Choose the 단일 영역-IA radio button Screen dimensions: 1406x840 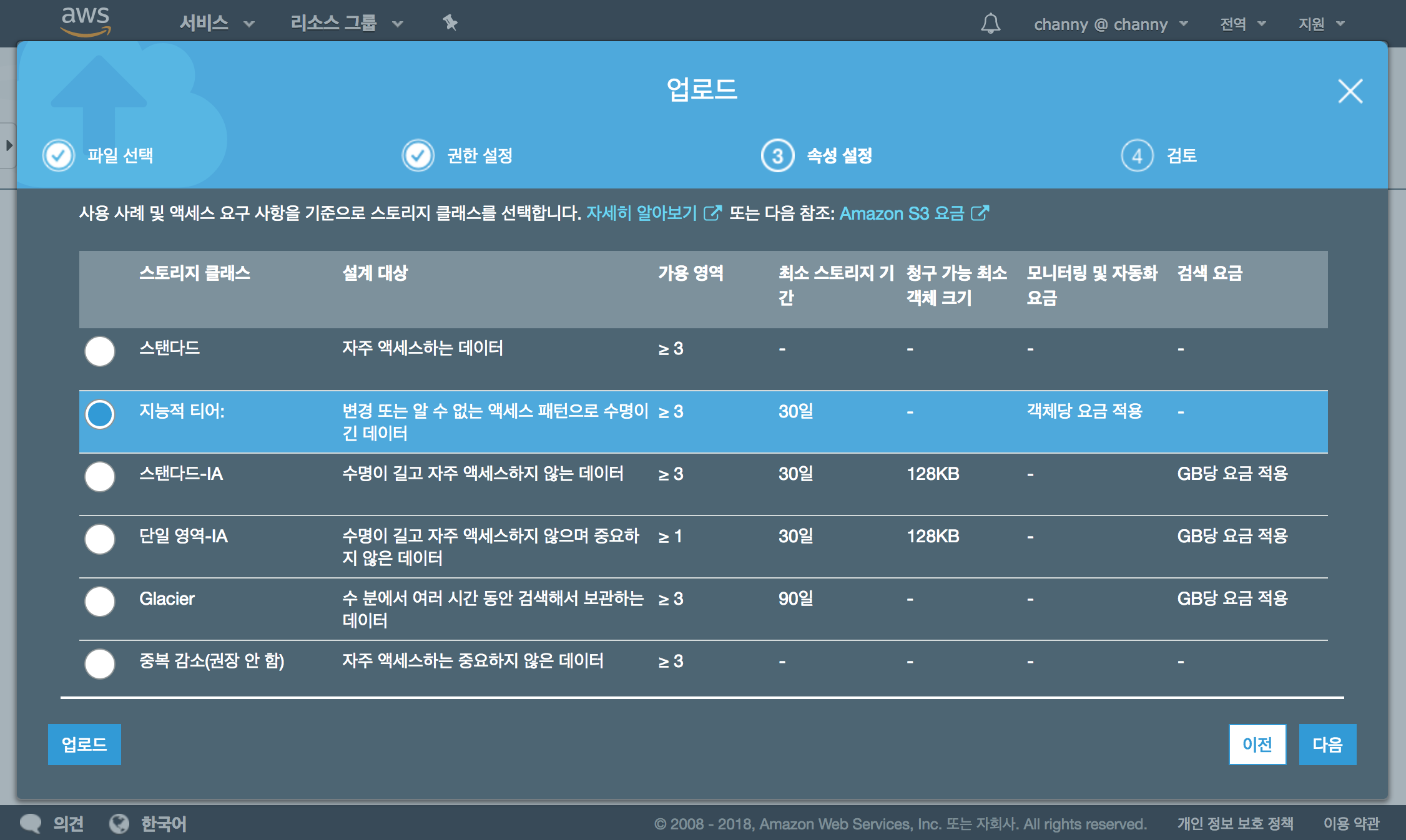click(100, 539)
